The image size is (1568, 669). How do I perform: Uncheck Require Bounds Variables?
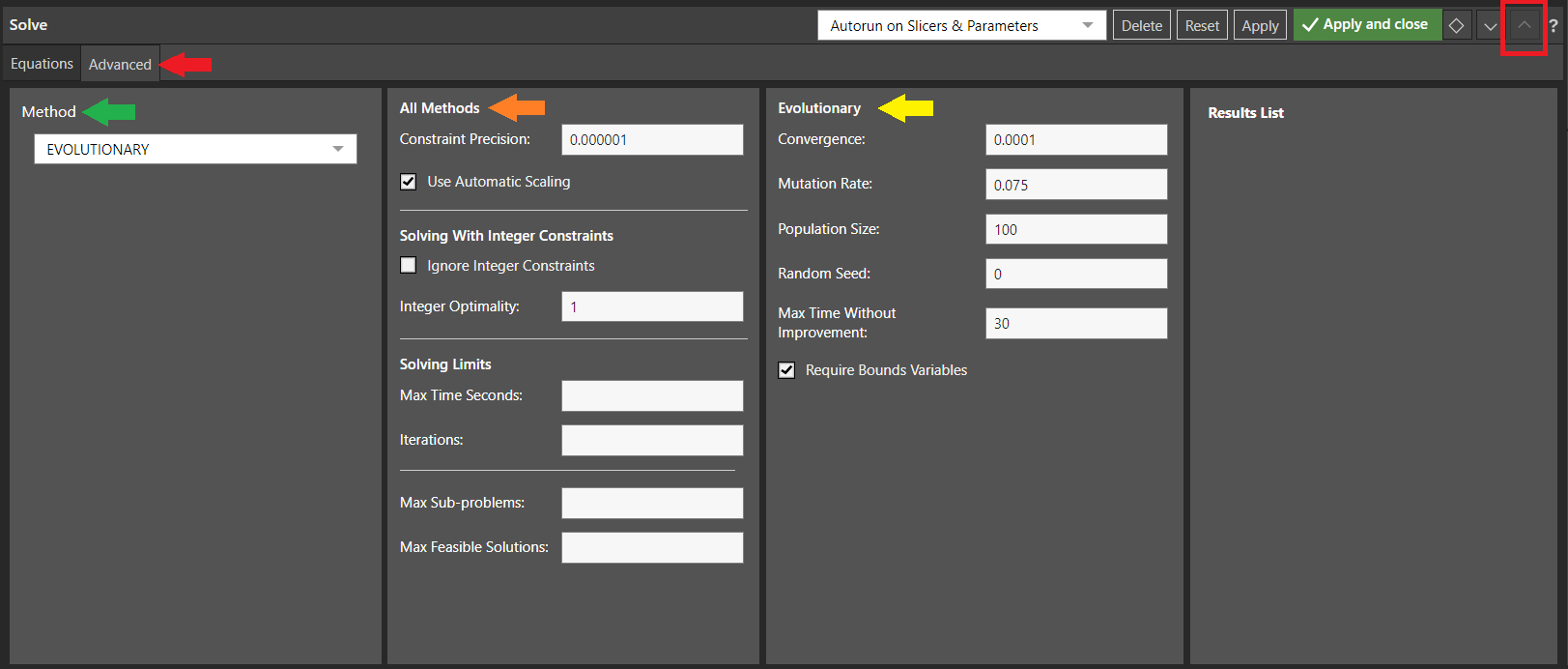(787, 370)
